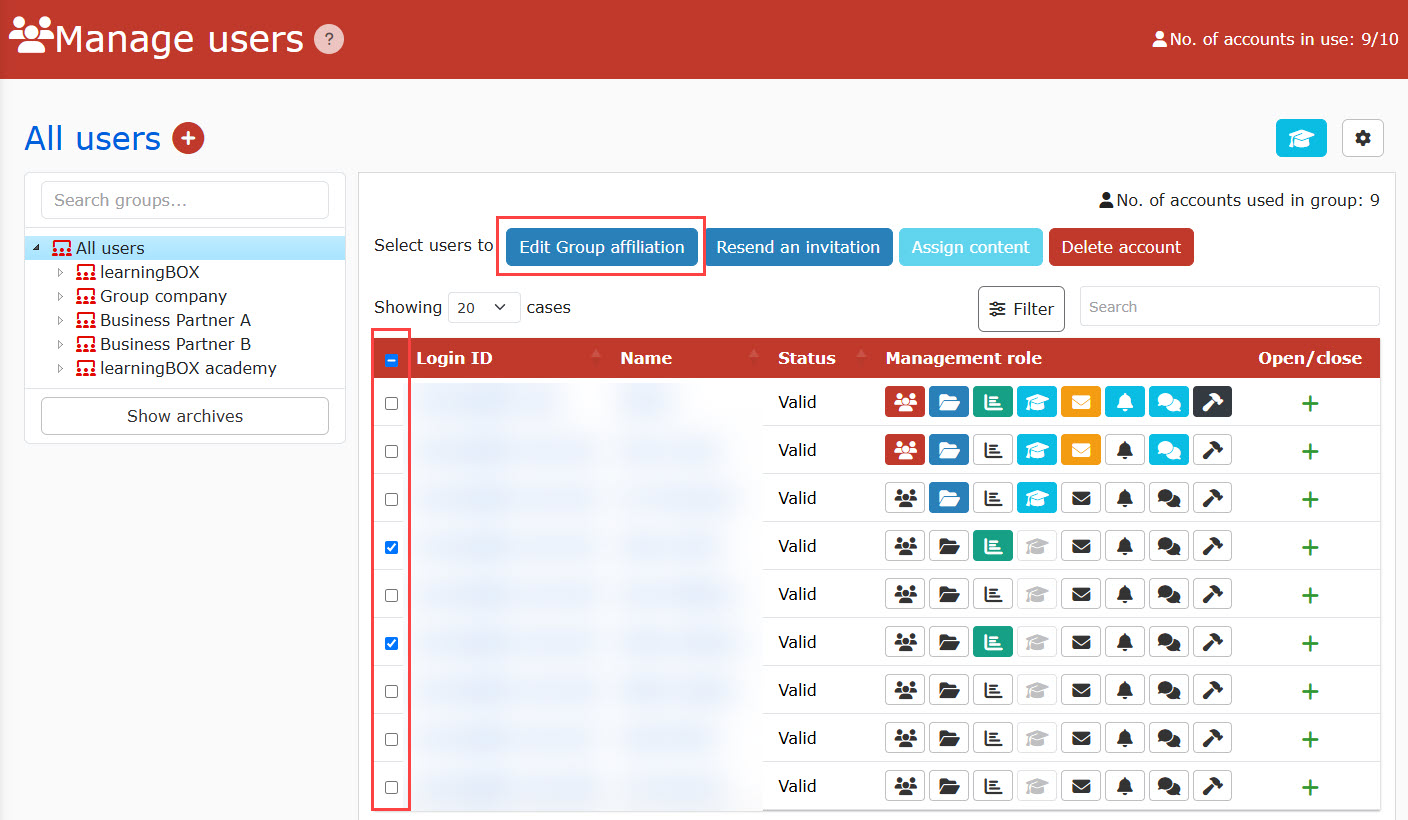Click the graduation cap button at top right
Viewport: 1408px width, 820px height.
1300,138
